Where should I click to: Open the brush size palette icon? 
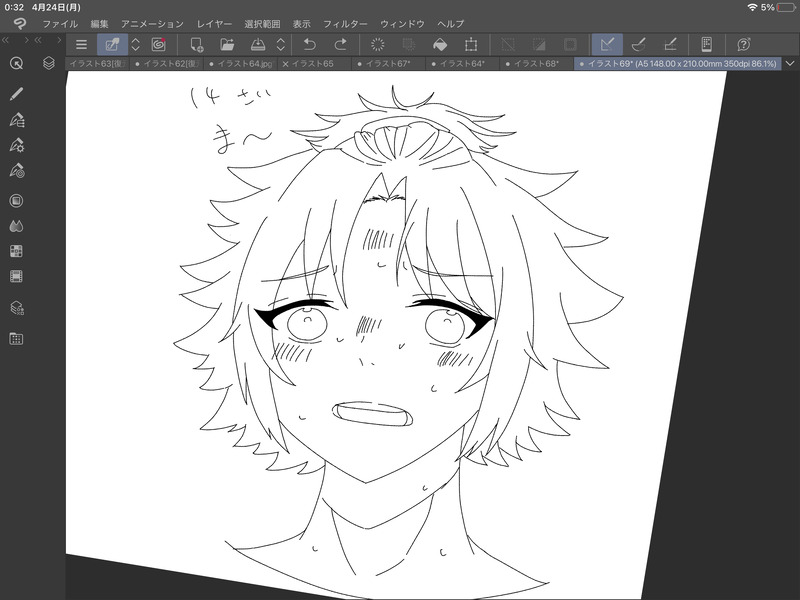(x=17, y=170)
